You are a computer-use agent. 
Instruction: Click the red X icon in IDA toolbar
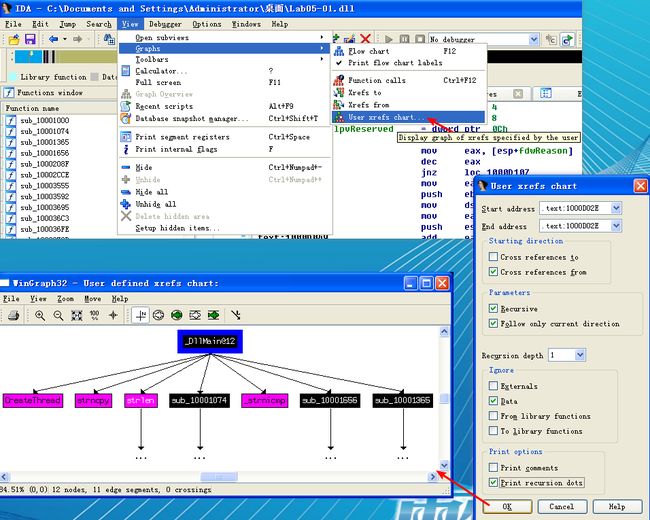point(365,39)
